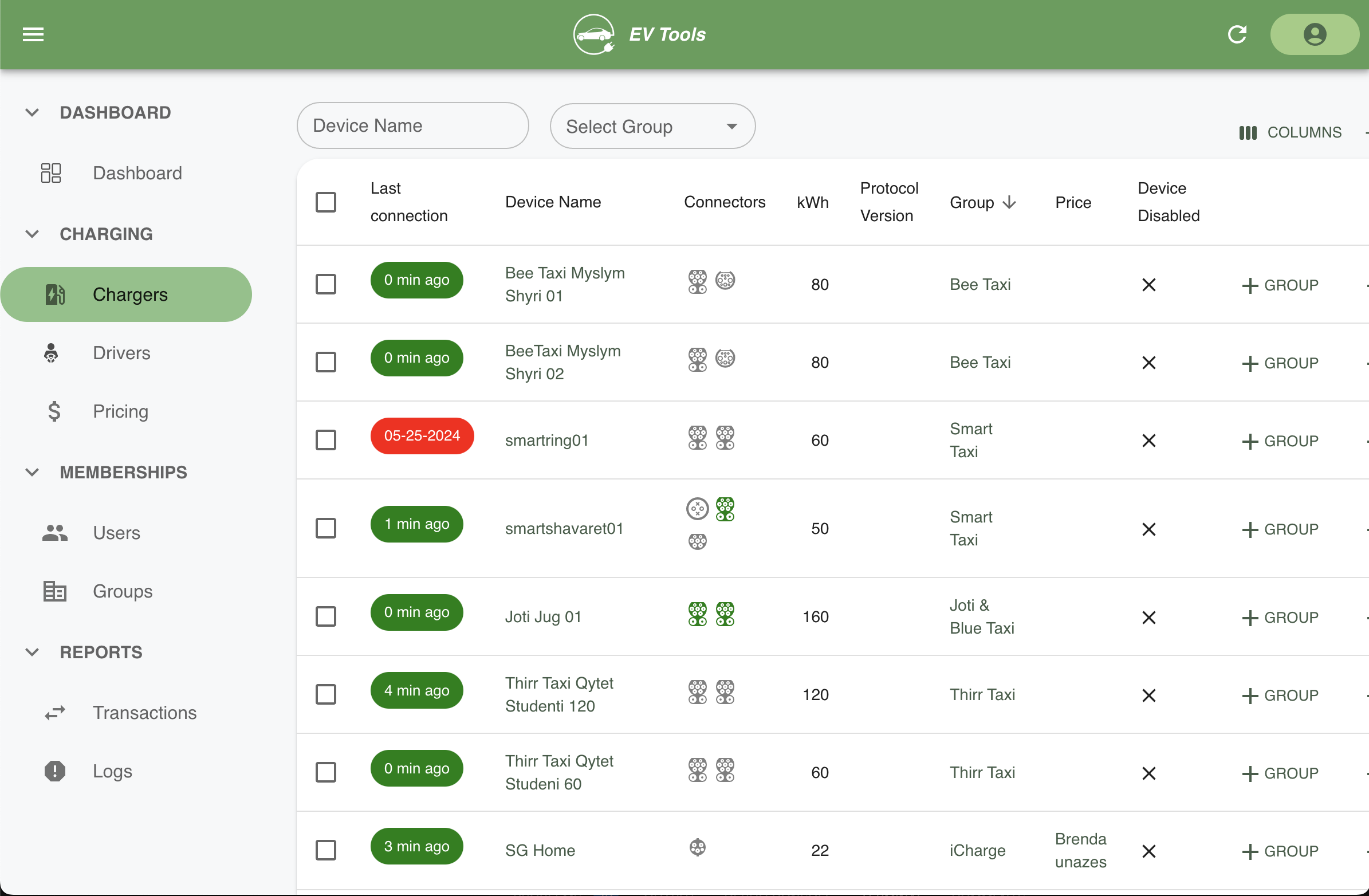Collapse the REPORTS section

(x=32, y=652)
